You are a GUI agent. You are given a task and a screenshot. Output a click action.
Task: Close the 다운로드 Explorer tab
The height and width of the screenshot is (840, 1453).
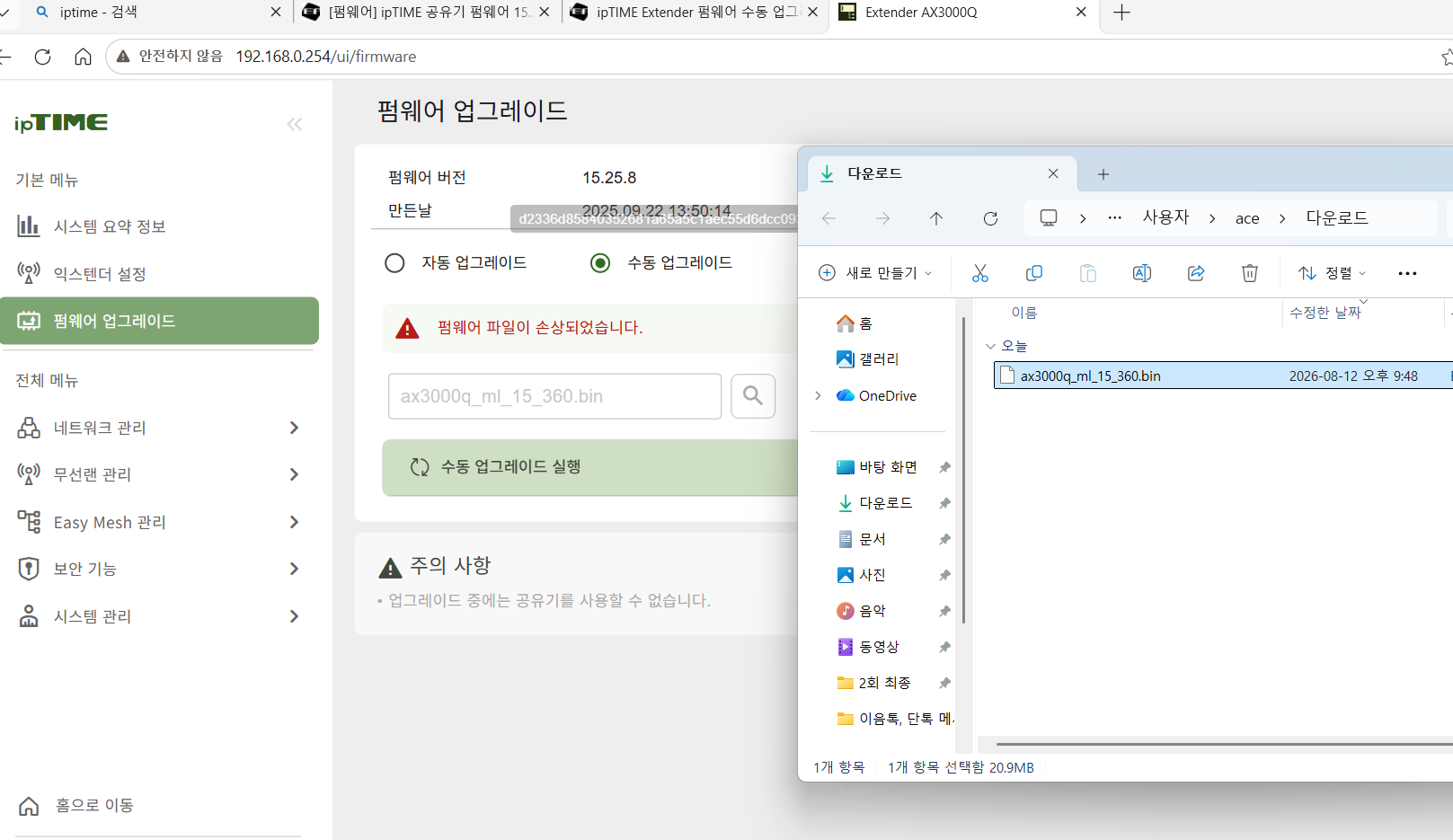click(1053, 173)
